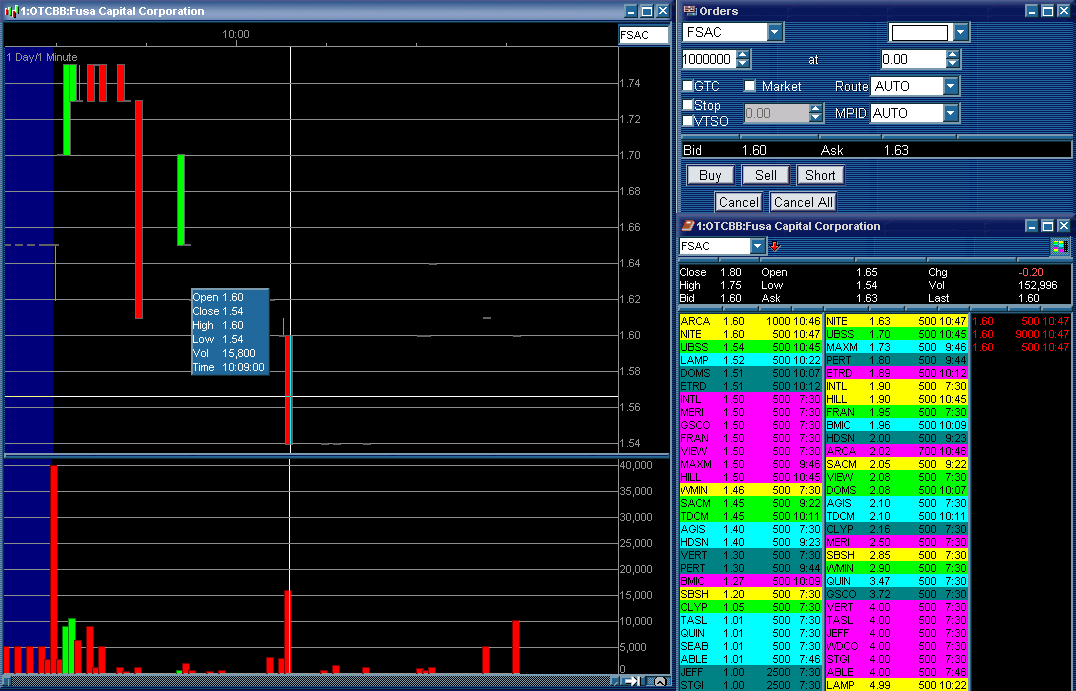The height and width of the screenshot is (691, 1076).
Task: Tick the VTSO checkbox
Action: point(688,121)
